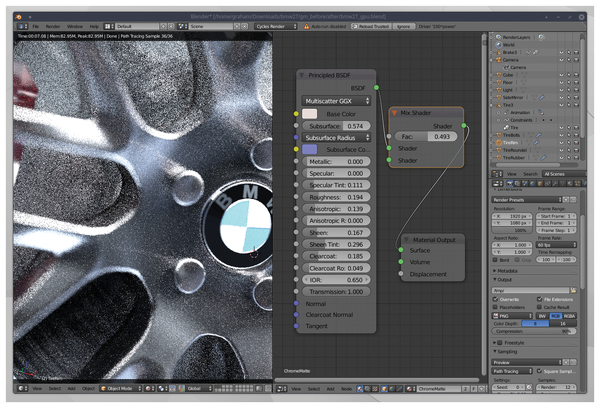Open the Cycles Render engine dropdown

pos(276,26)
